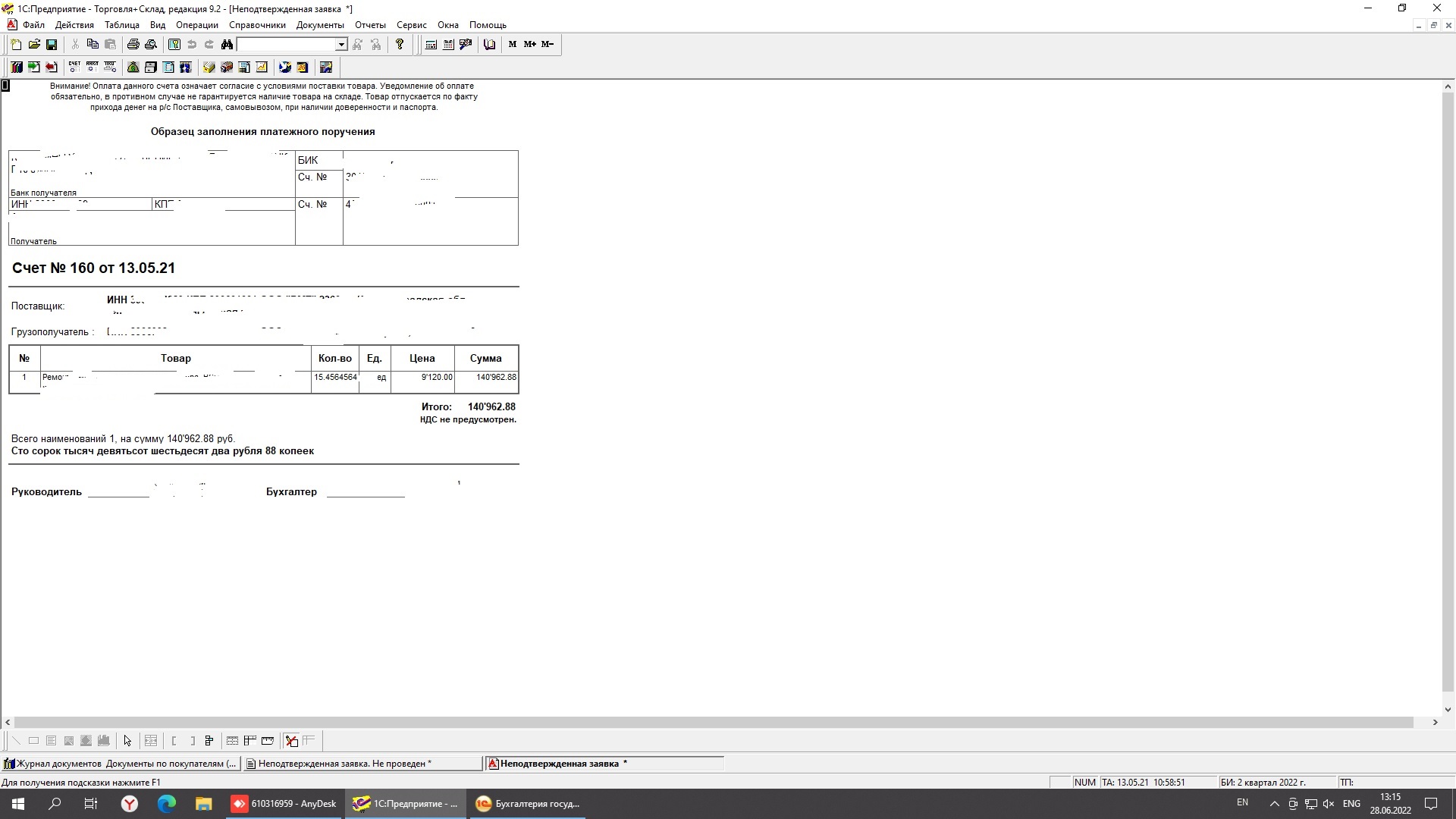
Task: Toggle the view-only pencil mode button
Action: (x=291, y=741)
